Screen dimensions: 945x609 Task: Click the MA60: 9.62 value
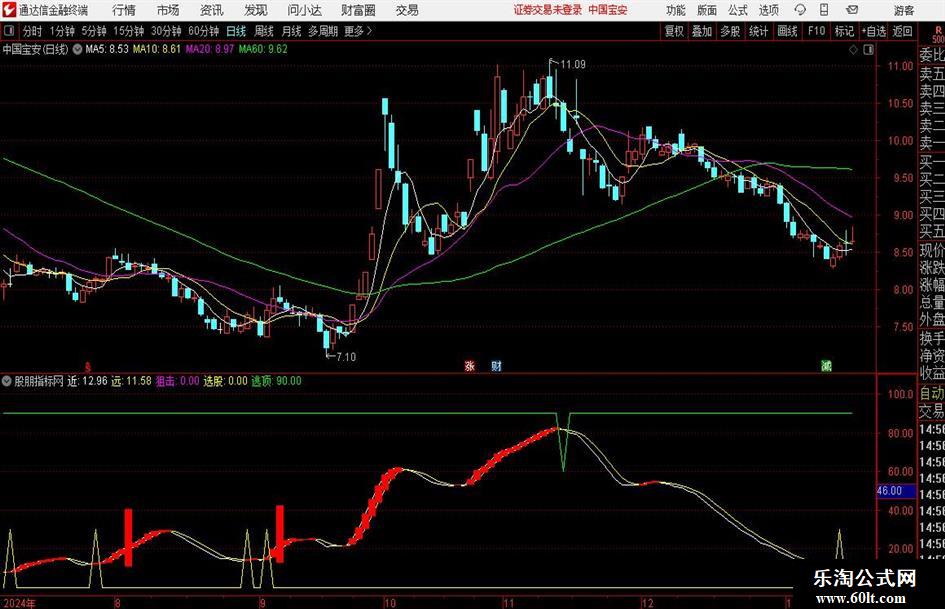coord(263,49)
